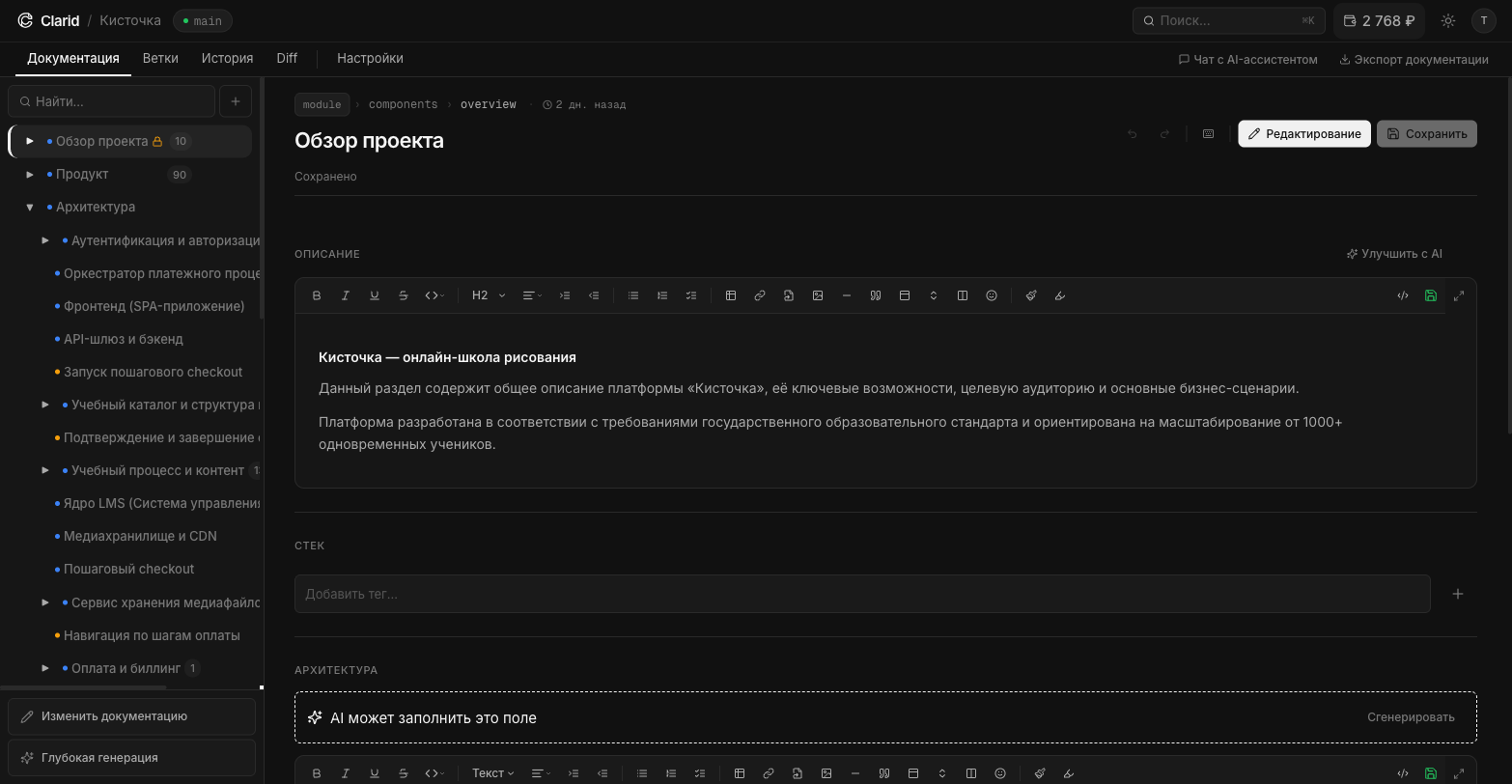Toggle italic formatting in the description editor
Viewport: 1512px width, 784px height.
tap(346, 295)
